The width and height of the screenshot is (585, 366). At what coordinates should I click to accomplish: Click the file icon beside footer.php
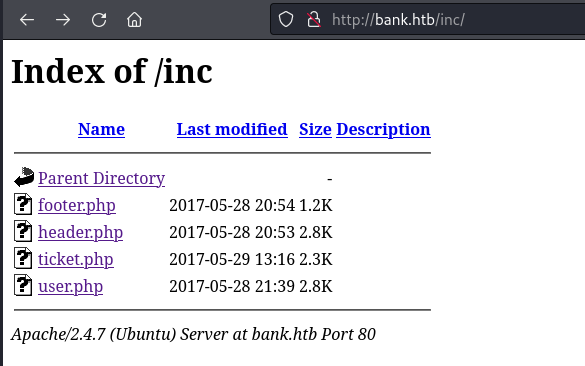[23, 204]
